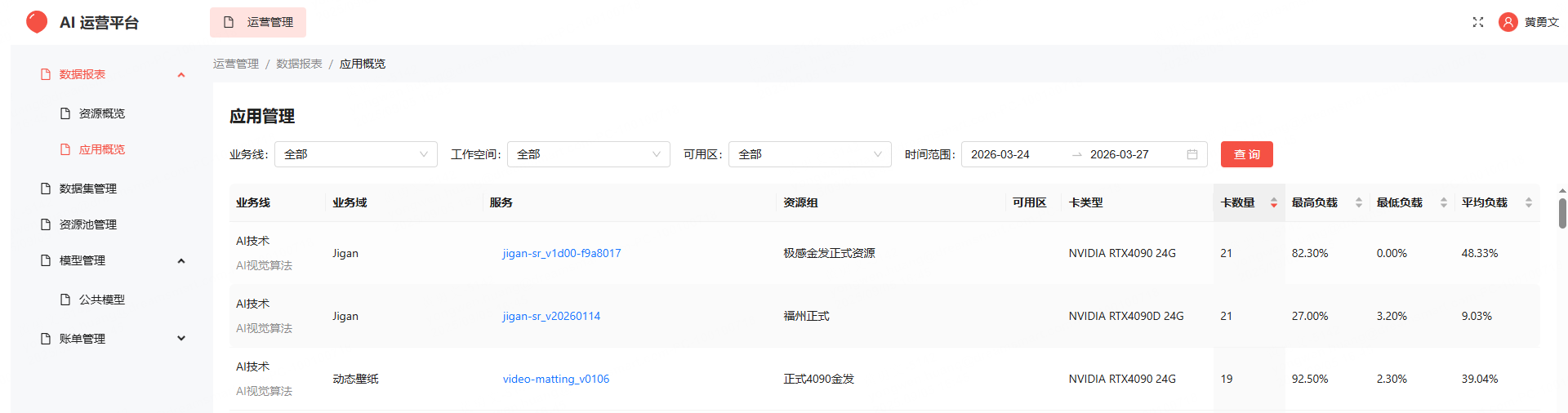Click the red AI 运营平台 logo
This screenshot has height=413, width=1568.
pos(37,22)
